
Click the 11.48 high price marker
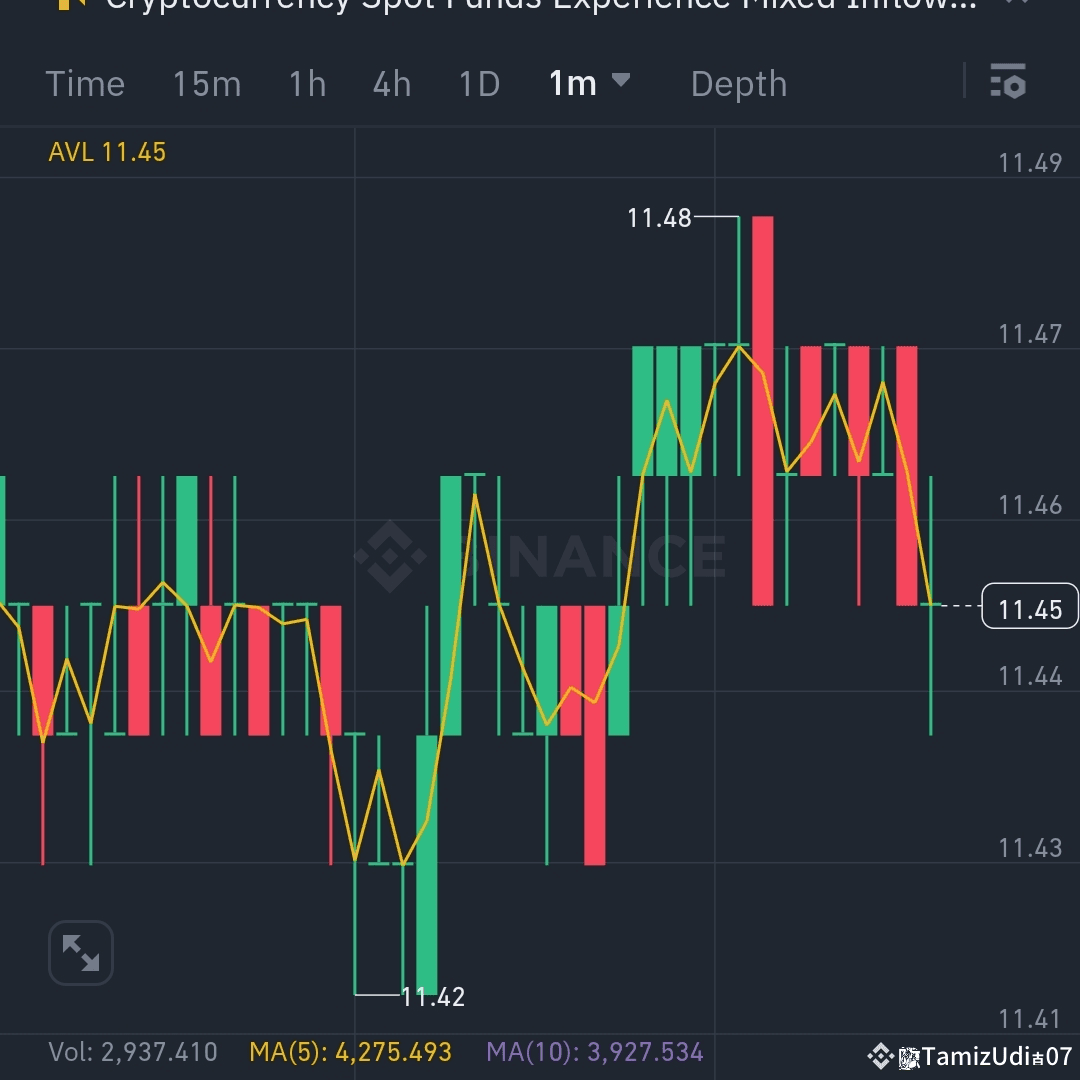[660, 218]
